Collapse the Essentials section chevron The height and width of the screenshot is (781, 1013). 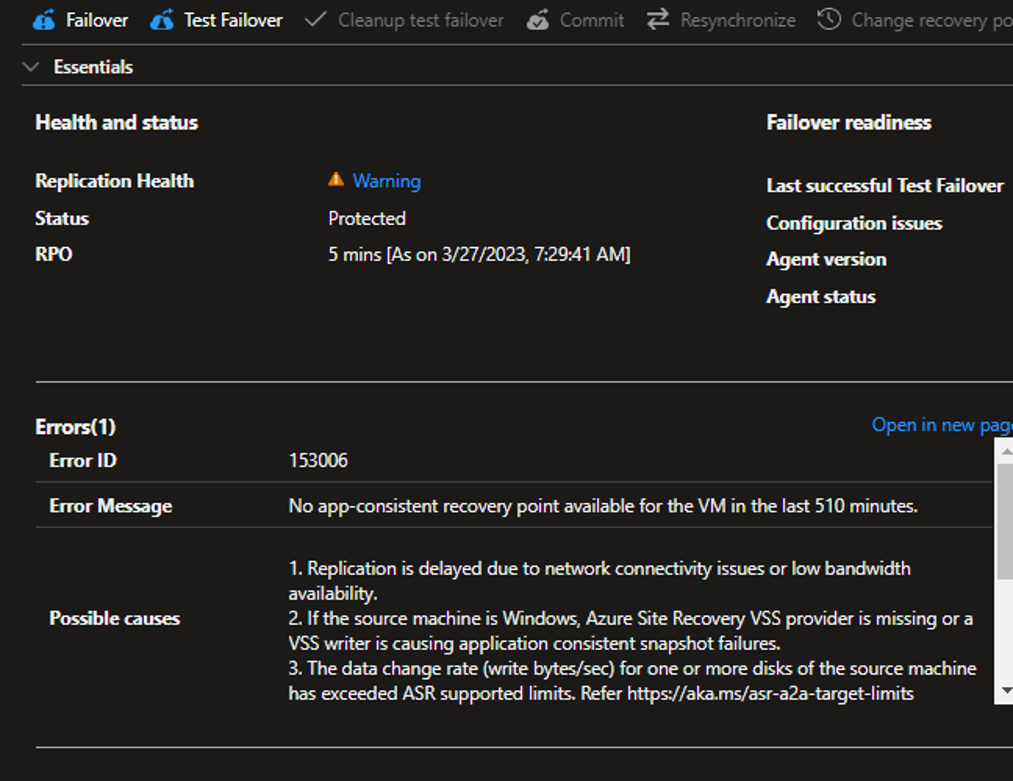[x=30, y=67]
